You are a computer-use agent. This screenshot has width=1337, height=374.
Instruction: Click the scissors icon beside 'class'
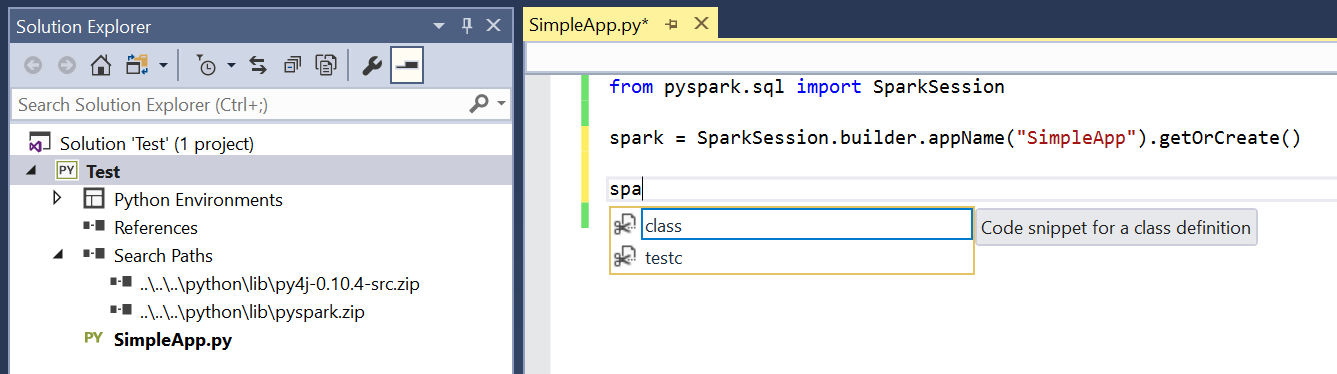[625, 225]
